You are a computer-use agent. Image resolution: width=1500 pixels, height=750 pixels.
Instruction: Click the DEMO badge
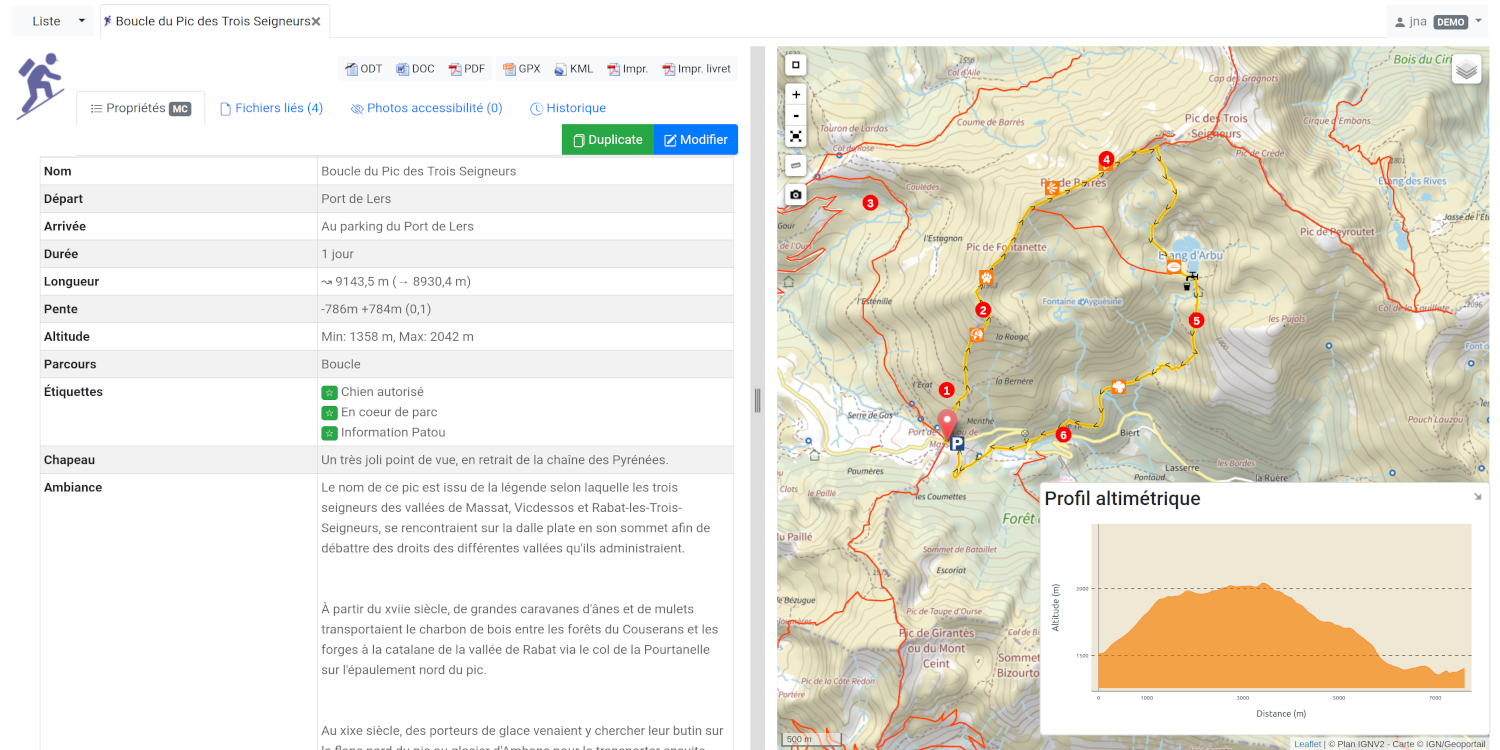(1450, 21)
